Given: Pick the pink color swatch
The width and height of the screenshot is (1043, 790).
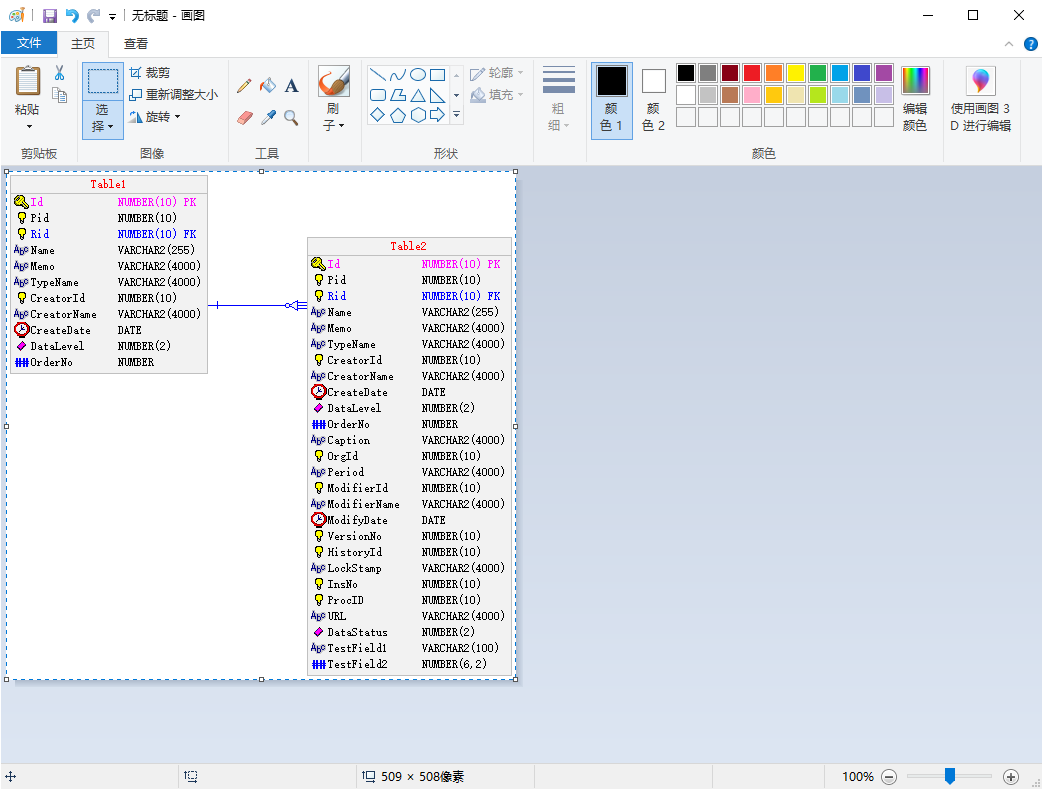Looking at the screenshot, I should tap(752, 94).
